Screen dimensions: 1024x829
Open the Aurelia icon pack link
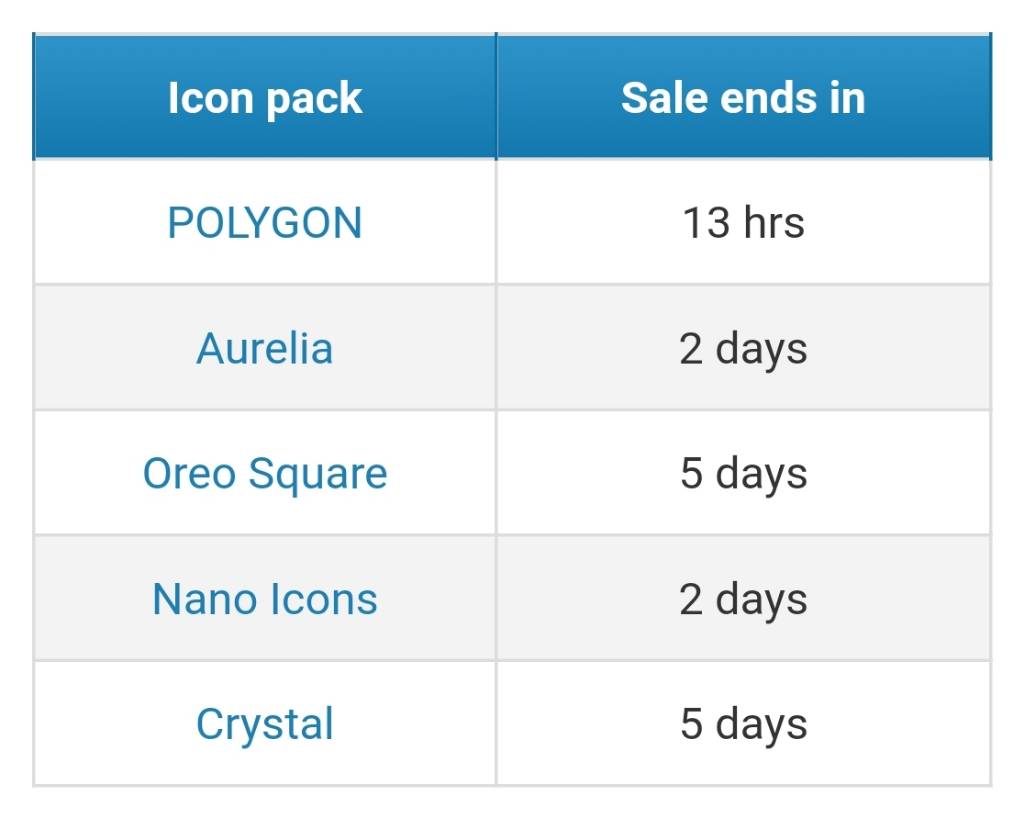[x=264, y=348]
